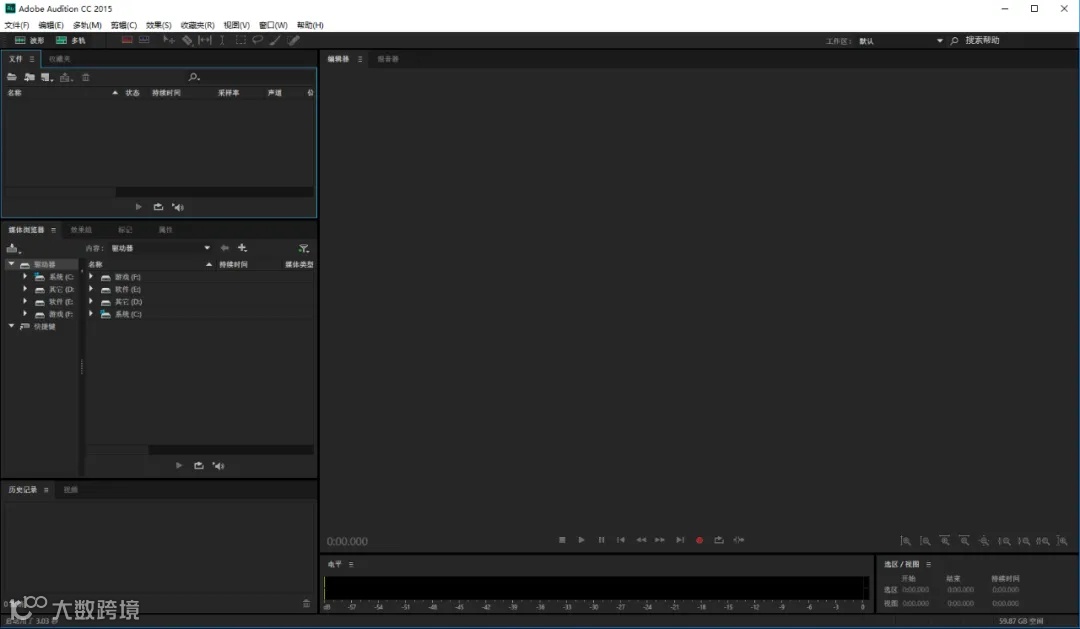Switch to Waveform (波形) editor view
Viewport: 1080px width, 629px height.
[x=29, y=41]
